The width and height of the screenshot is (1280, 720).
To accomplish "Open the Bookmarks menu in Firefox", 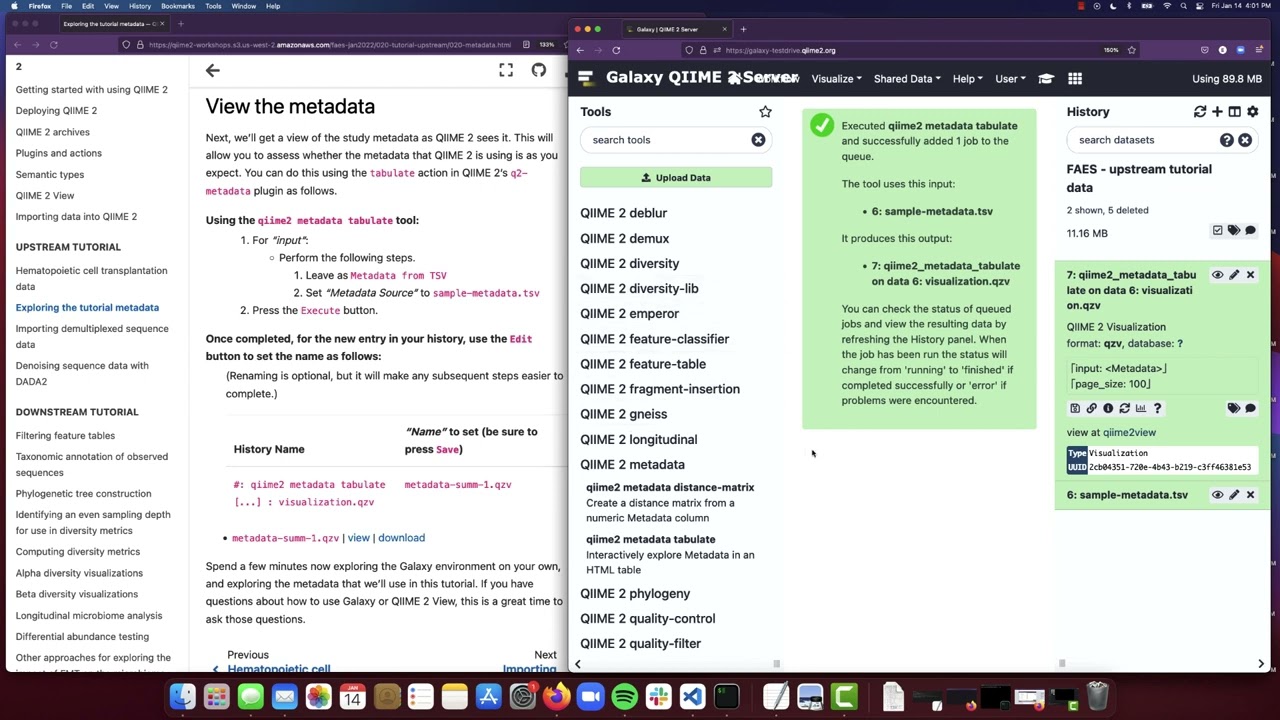I will point(178,6).
